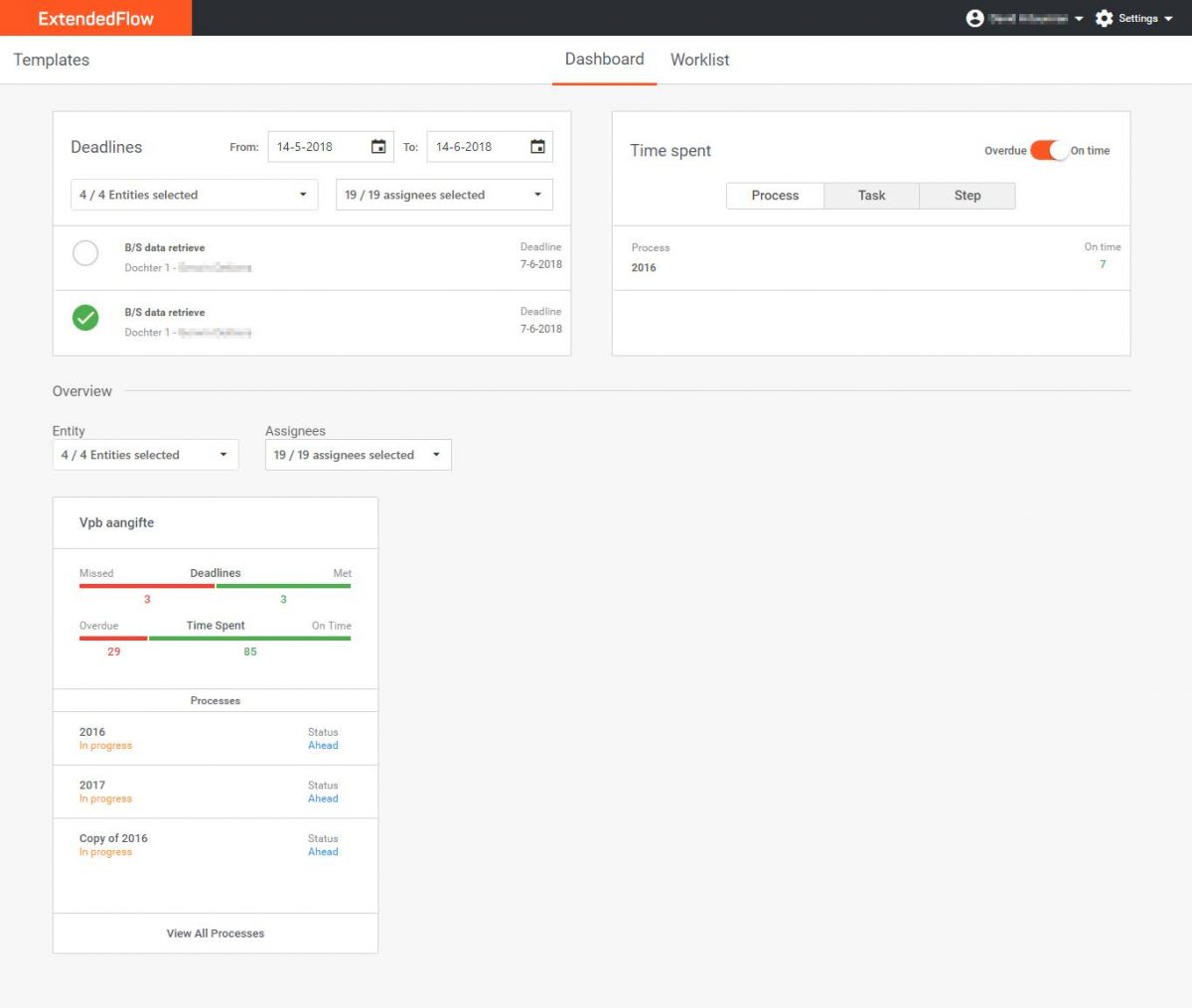This screenshot has height=1008, width=1192.
Task: Open the calendar icon for From date
Action: coord(378,146)
